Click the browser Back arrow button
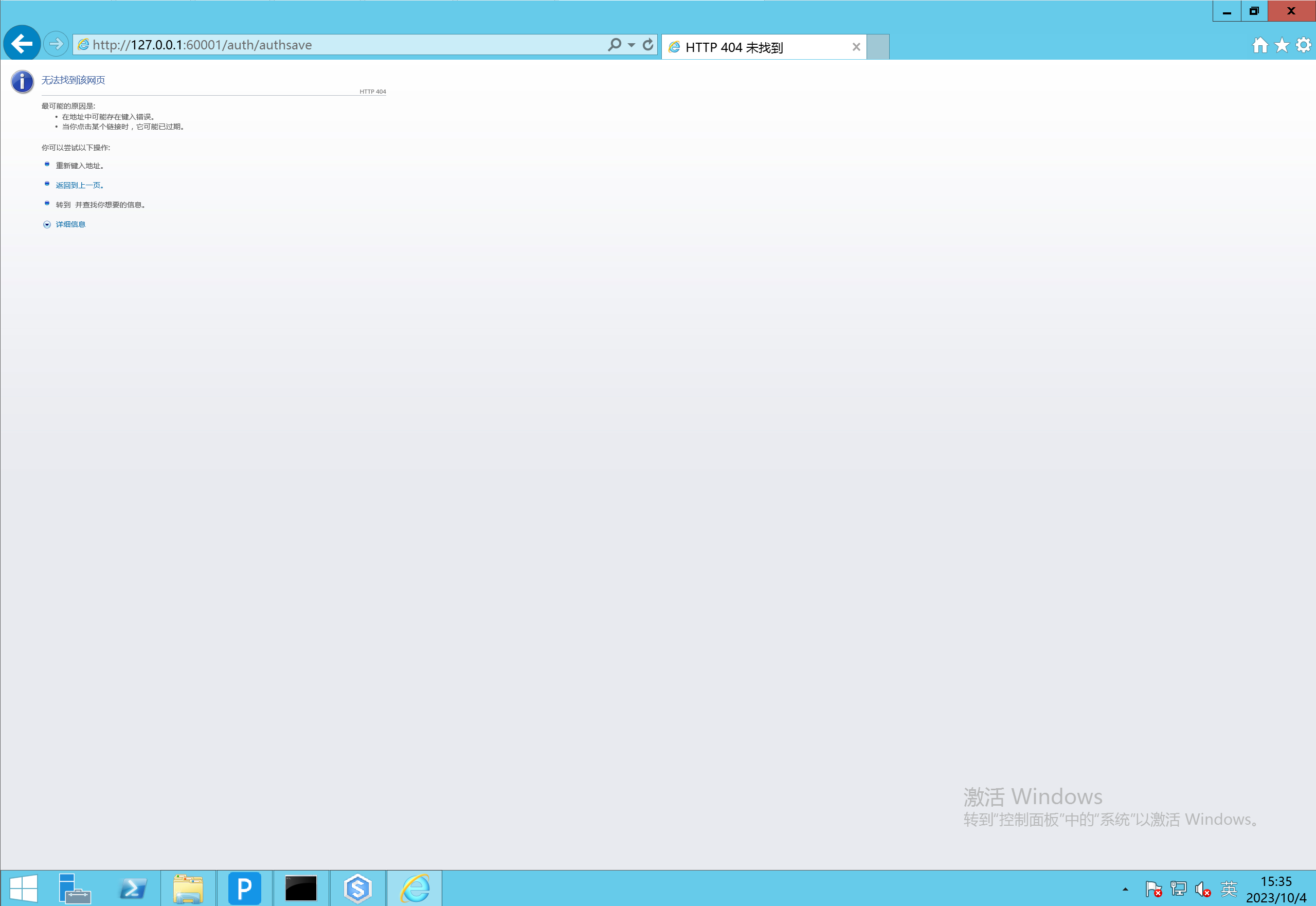This screenshot has width=1316, height=906. [x=22, y=44]
